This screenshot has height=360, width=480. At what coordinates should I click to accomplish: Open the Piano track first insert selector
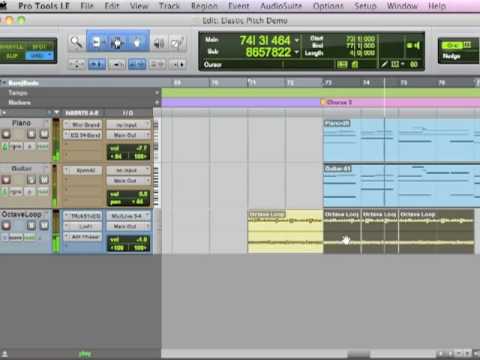pos(83,125)
